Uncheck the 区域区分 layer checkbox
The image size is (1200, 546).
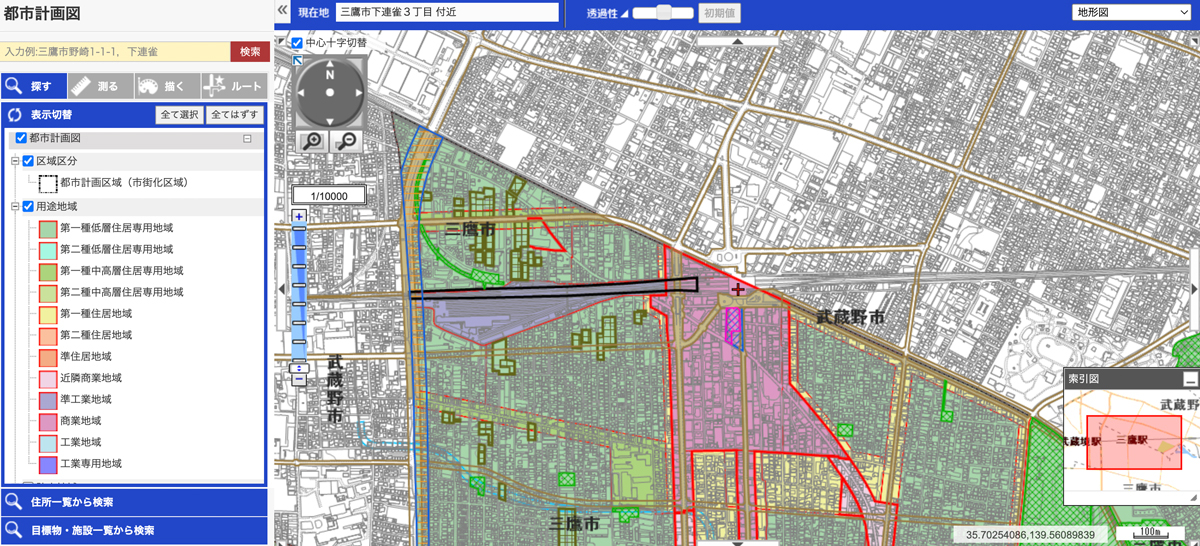(x=28, y=161)
